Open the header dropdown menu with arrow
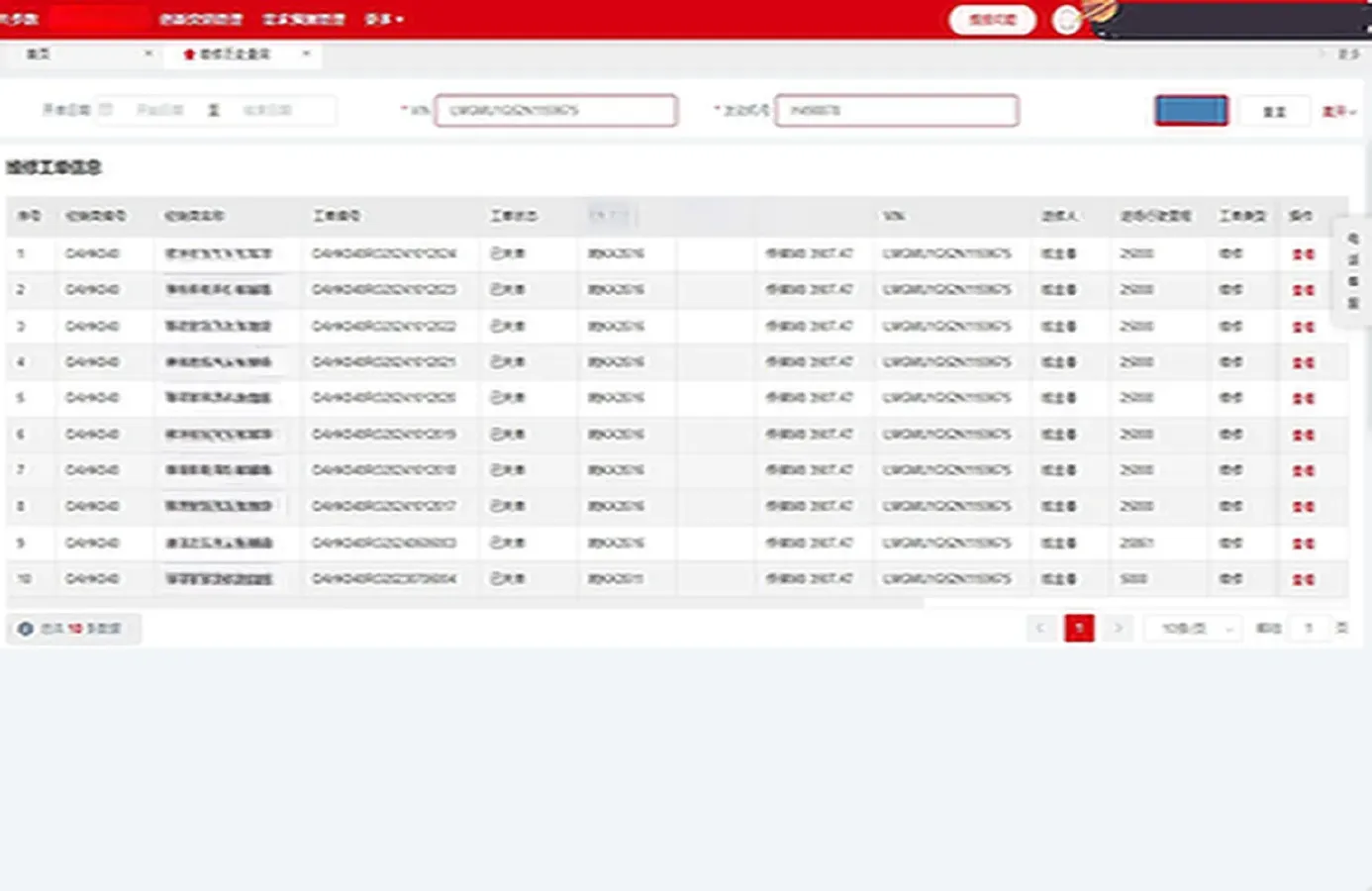Screen dimensions: 1372x891 (x=384, y=20)
